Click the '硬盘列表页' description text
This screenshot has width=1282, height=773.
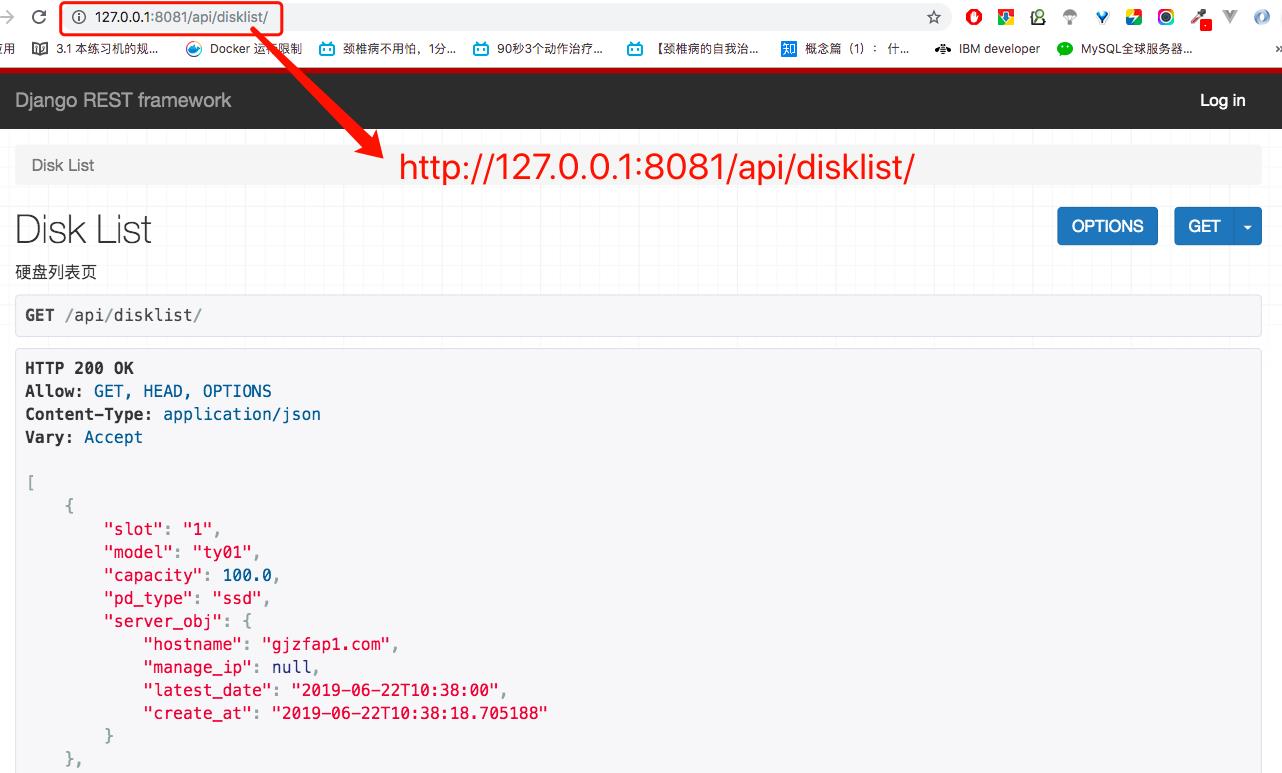[56, 272]
